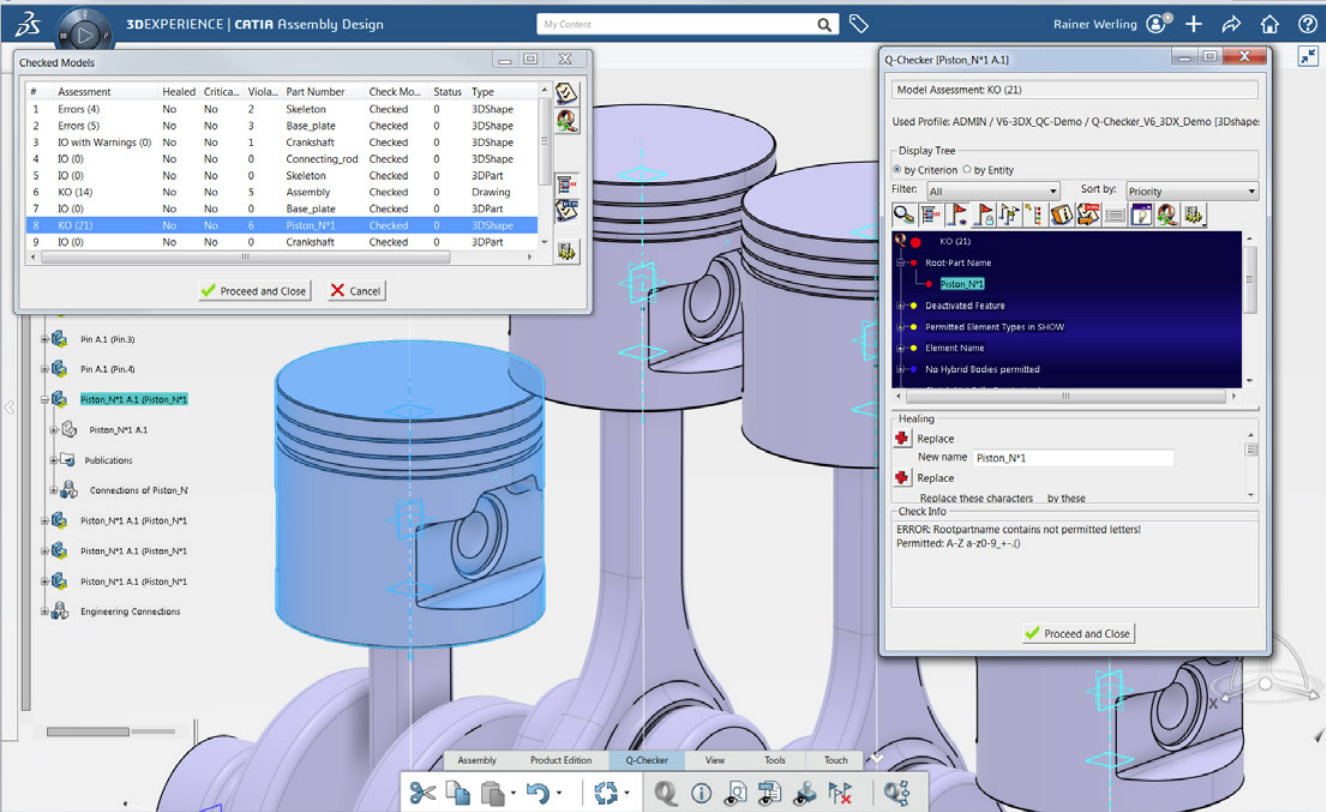The height and width of the screenshot is (812, 1326).
Task: Switch to the Product Edition tab
Action: (x=560, y=760)
